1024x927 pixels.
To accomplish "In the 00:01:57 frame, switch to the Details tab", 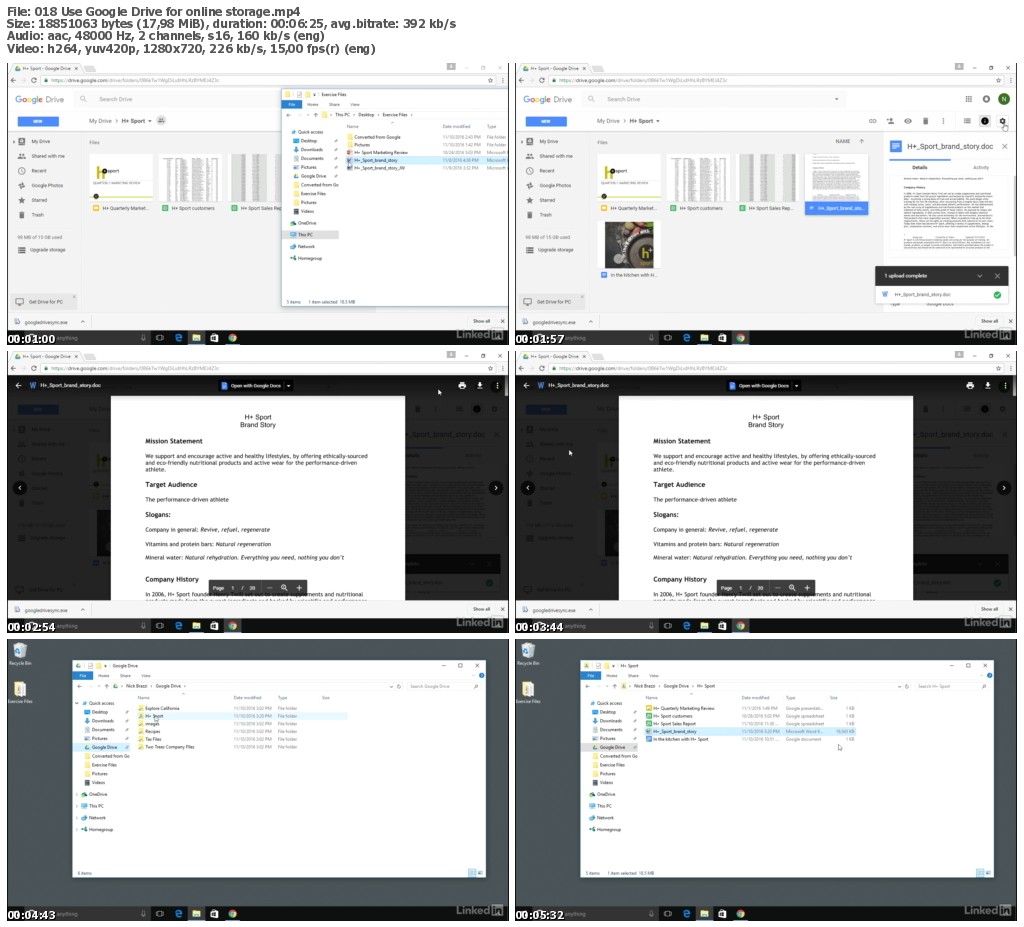I will [920, 168].
